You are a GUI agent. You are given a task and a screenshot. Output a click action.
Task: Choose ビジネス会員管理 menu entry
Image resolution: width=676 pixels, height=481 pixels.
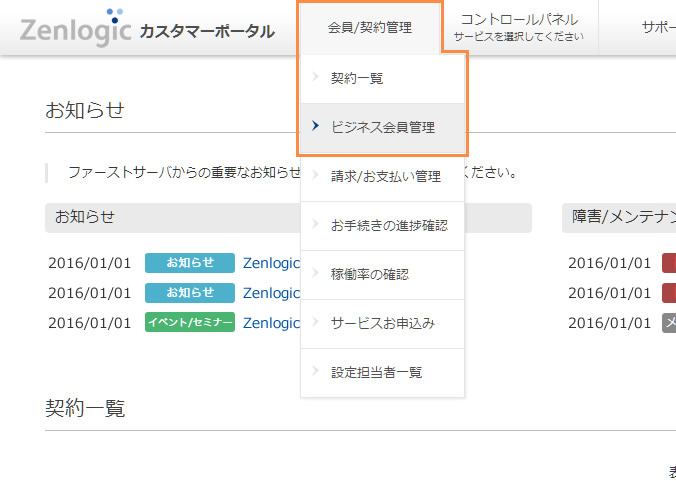[382, 127]
